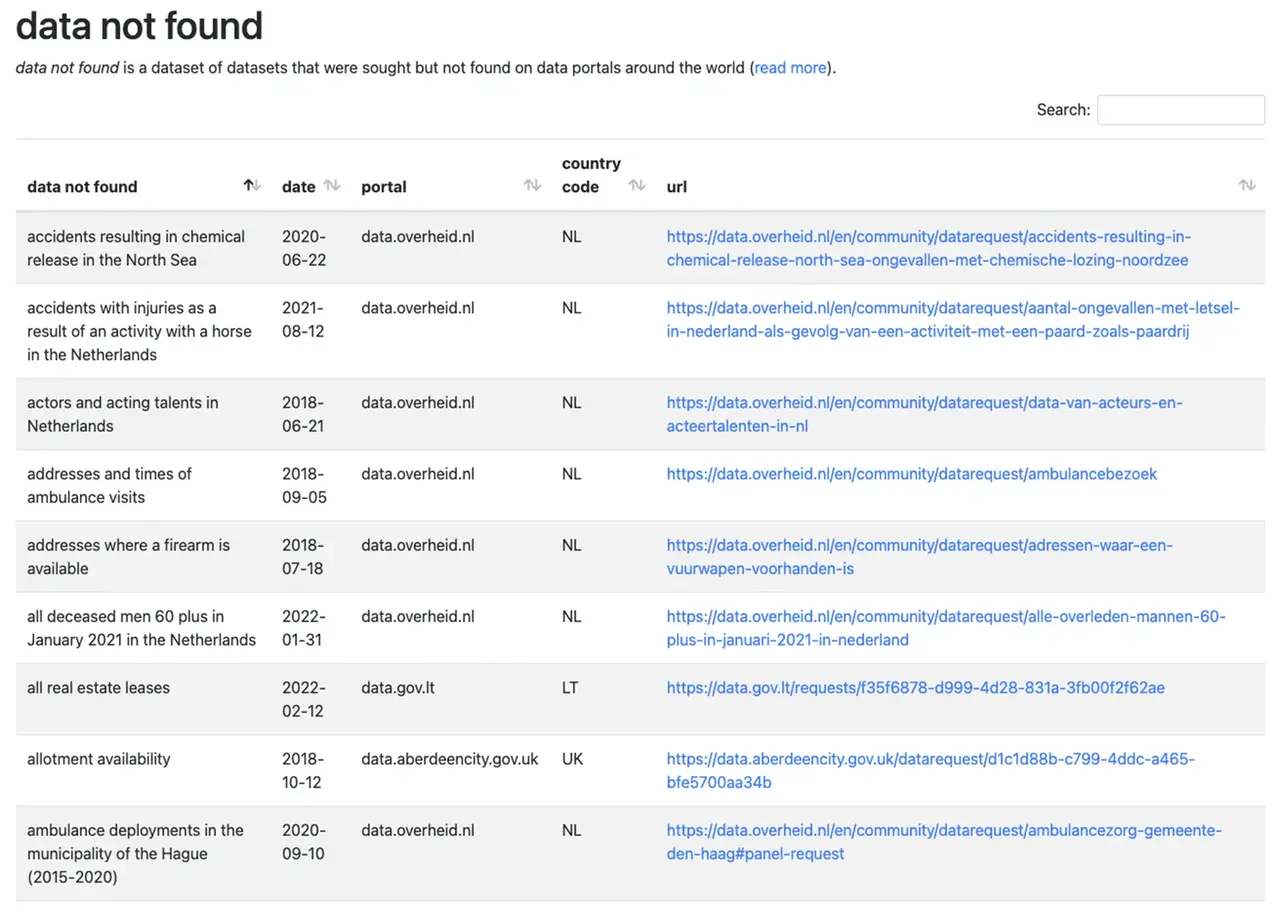Sort by url using its arrow icon
Screen dimensions: 1280x912
(x=1246, y=185)
